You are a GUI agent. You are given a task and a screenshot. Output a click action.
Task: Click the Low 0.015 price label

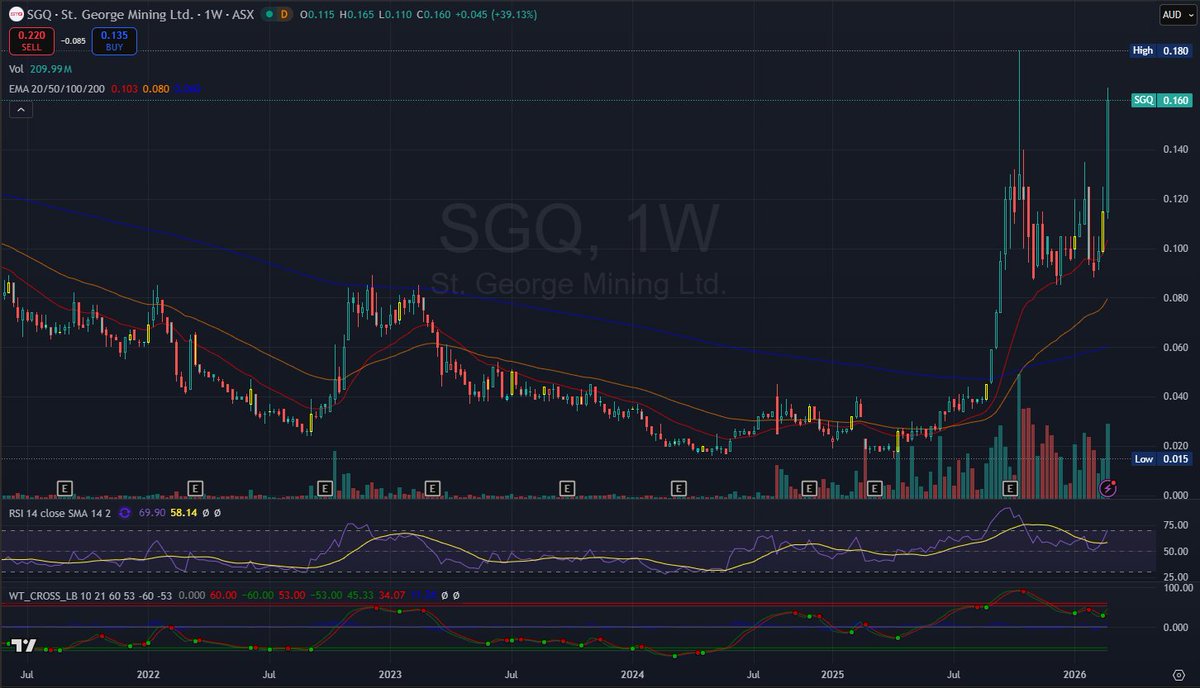(1161, 459)
